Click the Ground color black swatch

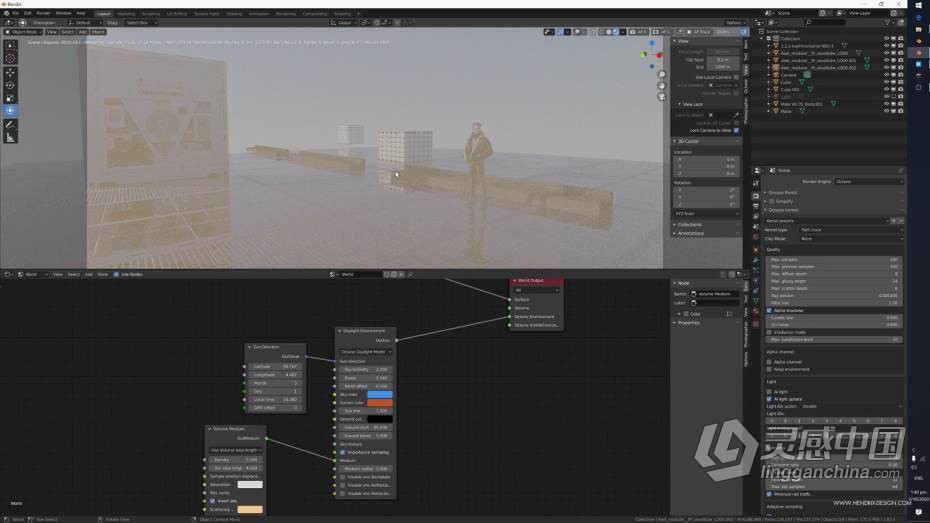click(380, 419)
